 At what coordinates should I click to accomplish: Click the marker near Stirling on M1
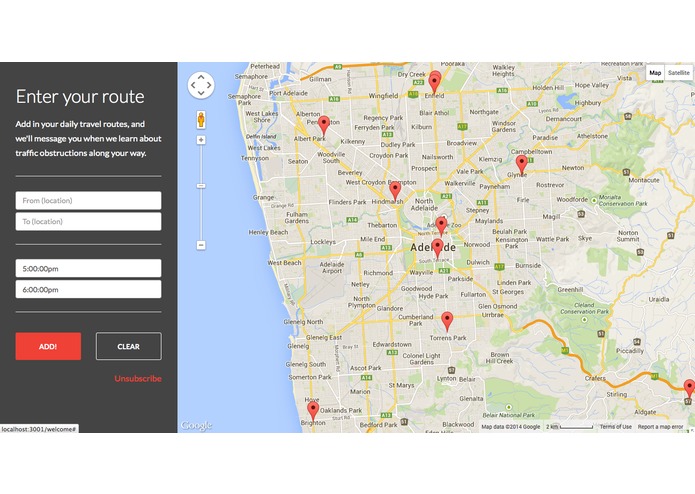[689, 389]
